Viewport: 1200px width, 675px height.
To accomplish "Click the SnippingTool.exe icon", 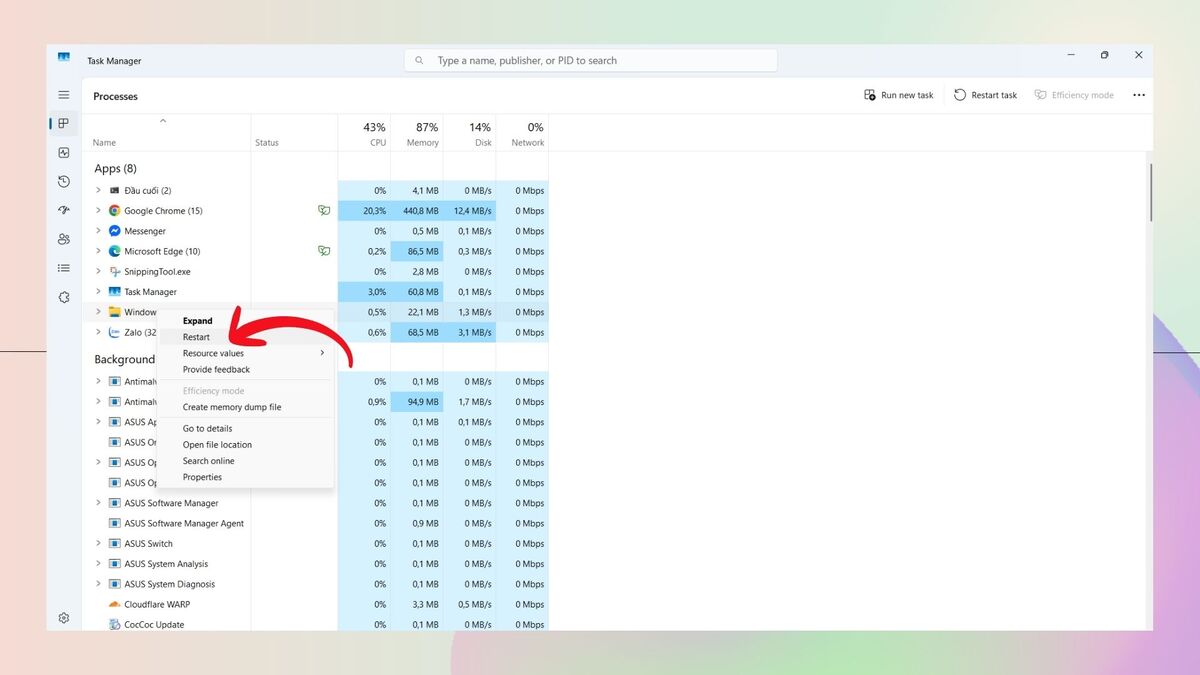I will (115, 272).
